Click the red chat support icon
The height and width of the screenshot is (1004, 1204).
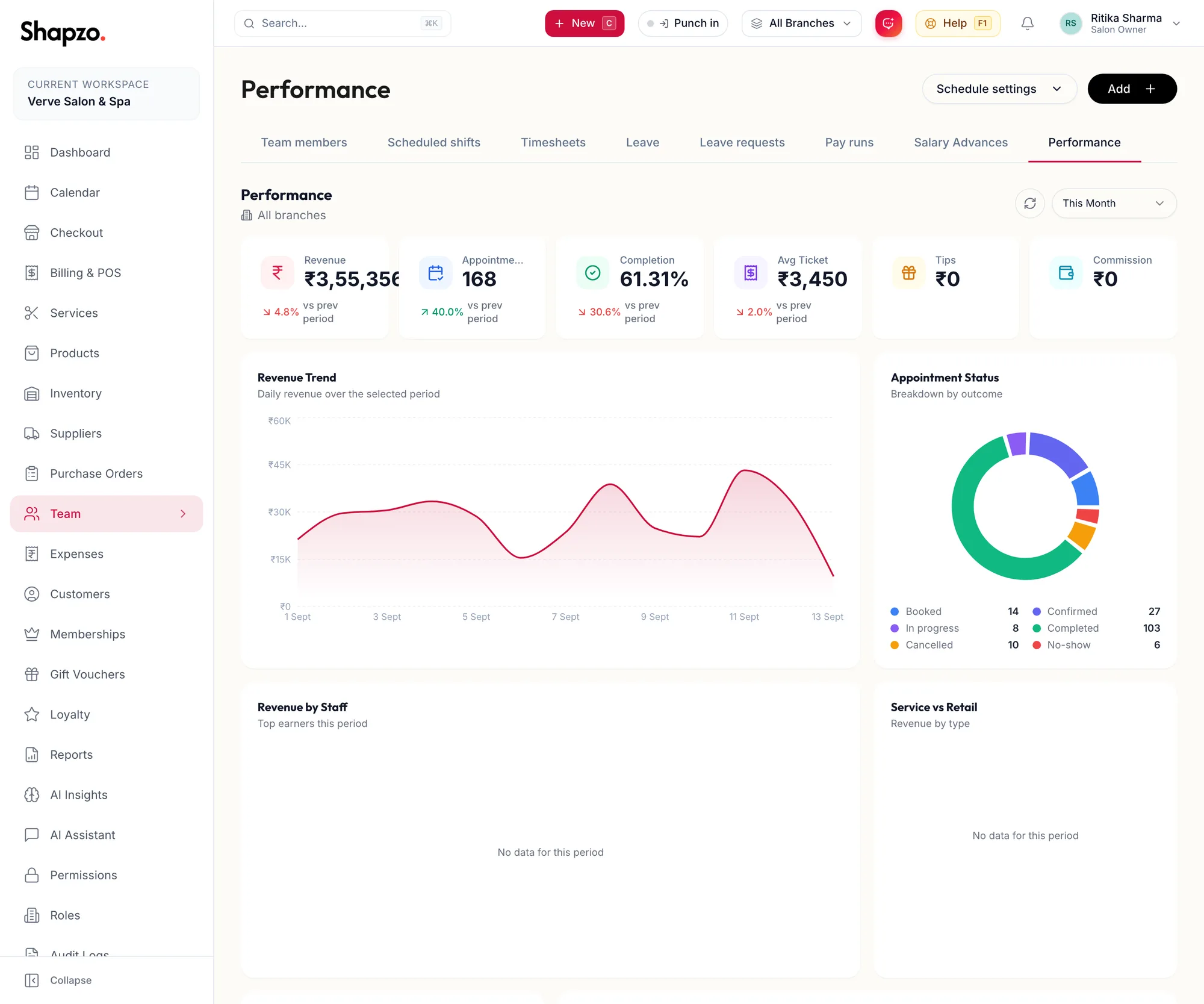pos(888,23)
